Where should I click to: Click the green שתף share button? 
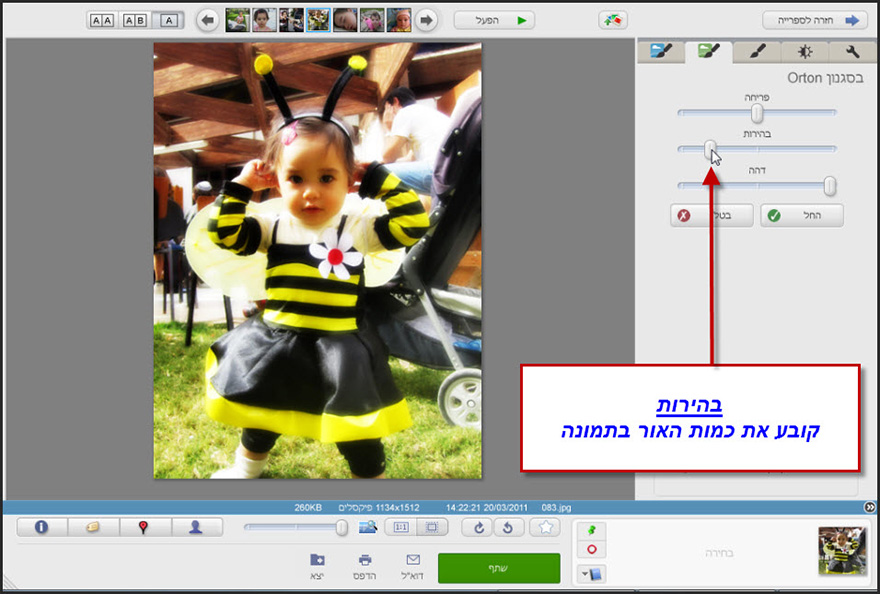[499, 568]
